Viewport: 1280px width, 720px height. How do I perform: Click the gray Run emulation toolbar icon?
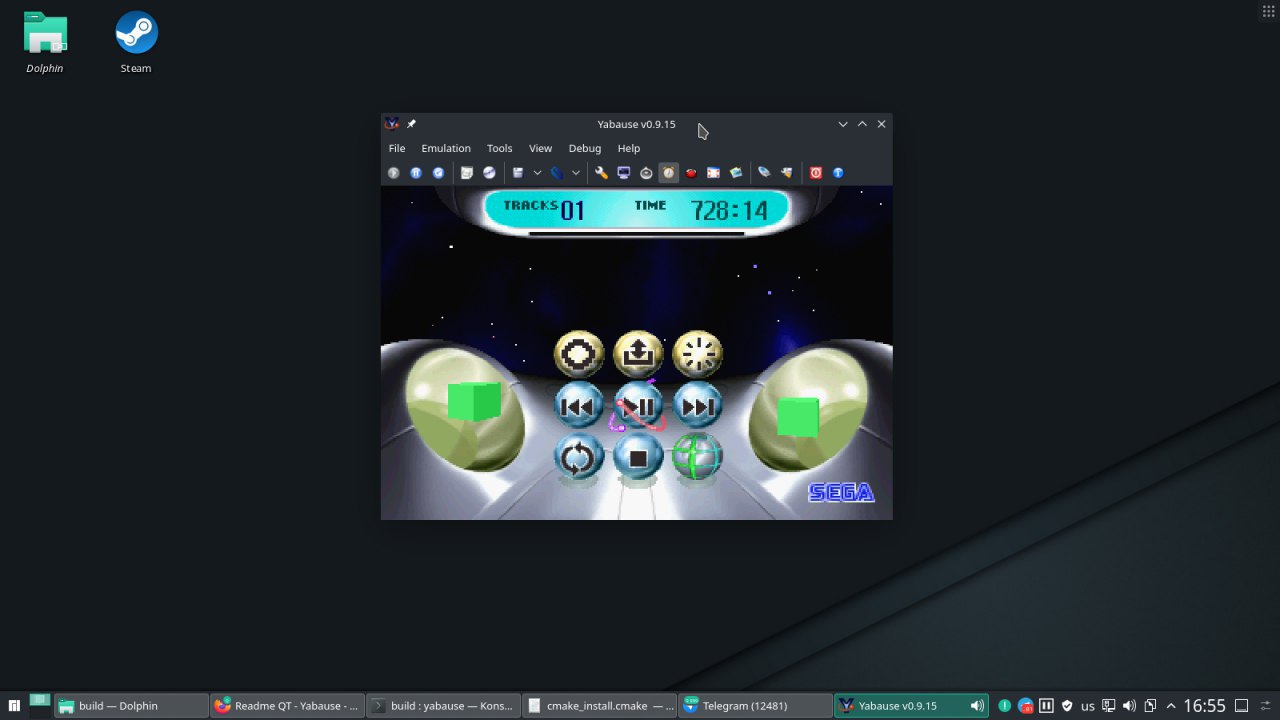click(x=393, y=173)
